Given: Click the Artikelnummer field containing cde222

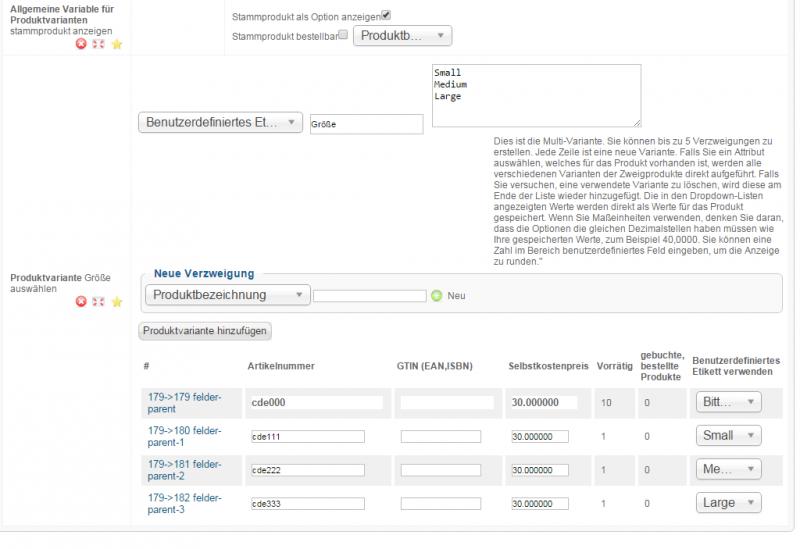Looking at the screenshot, I should [306, 470].
